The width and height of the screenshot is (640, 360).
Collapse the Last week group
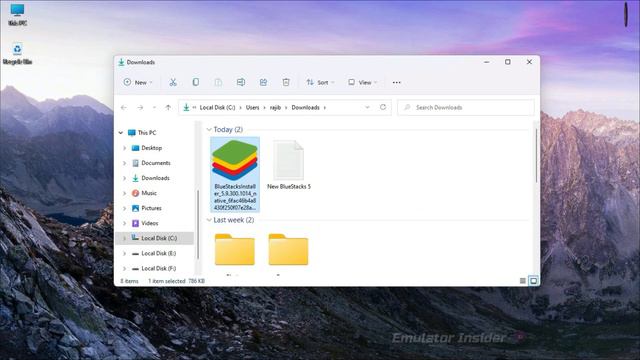pyautogui.click(x=209, y=220)
